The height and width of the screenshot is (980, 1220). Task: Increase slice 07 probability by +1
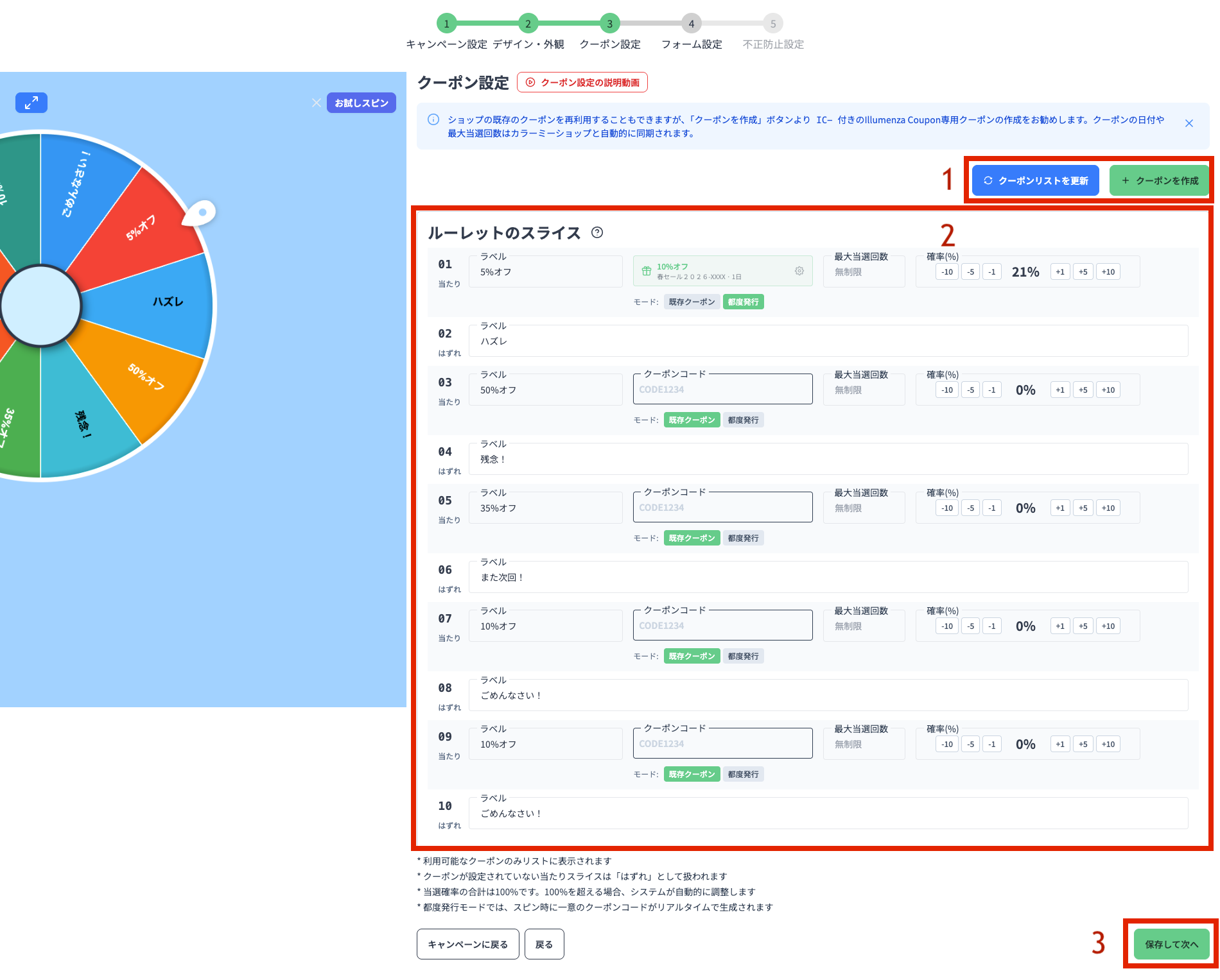tap(1059, 626)
